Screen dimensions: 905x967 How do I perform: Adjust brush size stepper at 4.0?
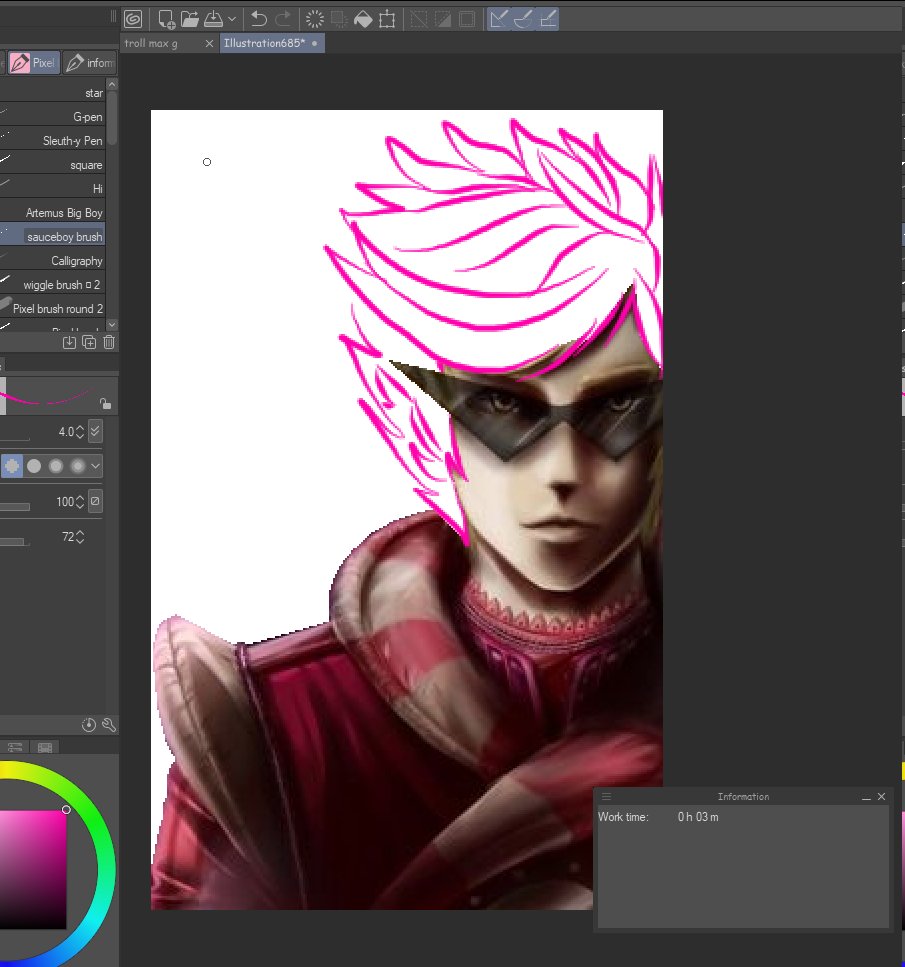[x=80, y=432]
